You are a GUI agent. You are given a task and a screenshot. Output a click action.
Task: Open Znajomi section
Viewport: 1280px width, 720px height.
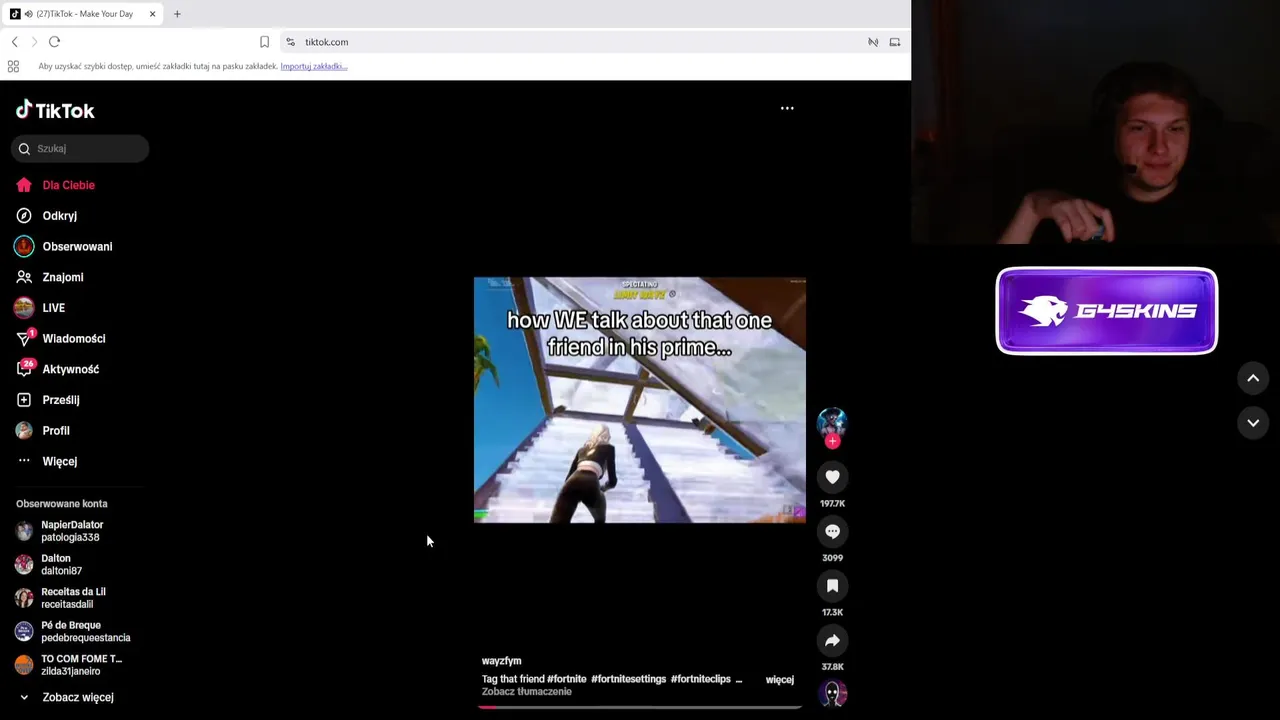click(49, 277)
